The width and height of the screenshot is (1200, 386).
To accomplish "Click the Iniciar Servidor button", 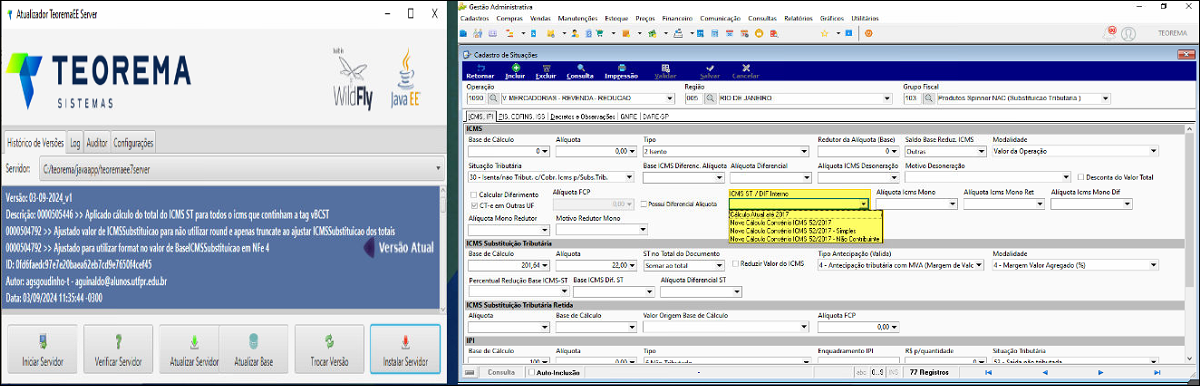I will tap(41, 350).
